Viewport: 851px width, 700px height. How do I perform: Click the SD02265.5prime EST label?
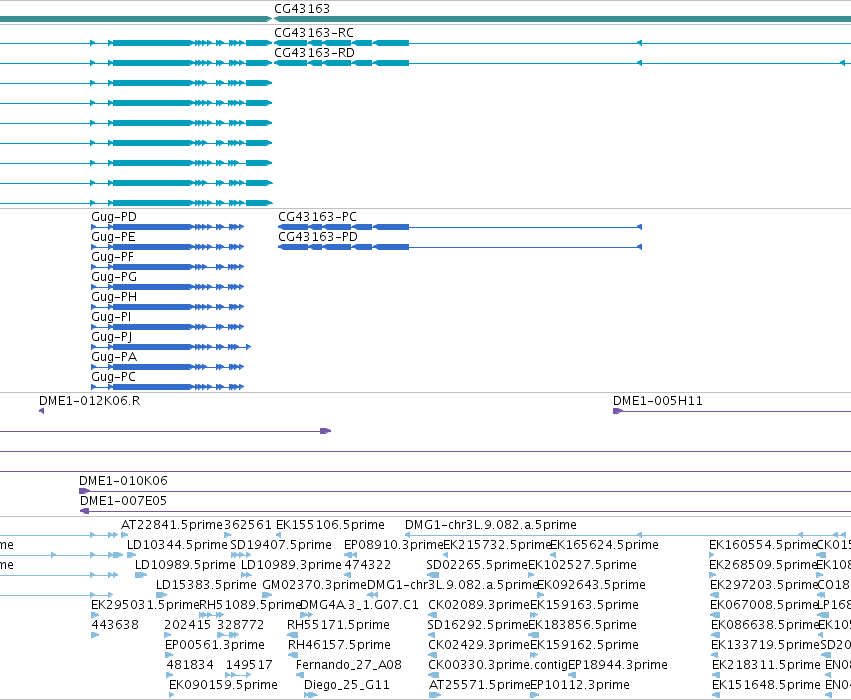click(477, 565)
